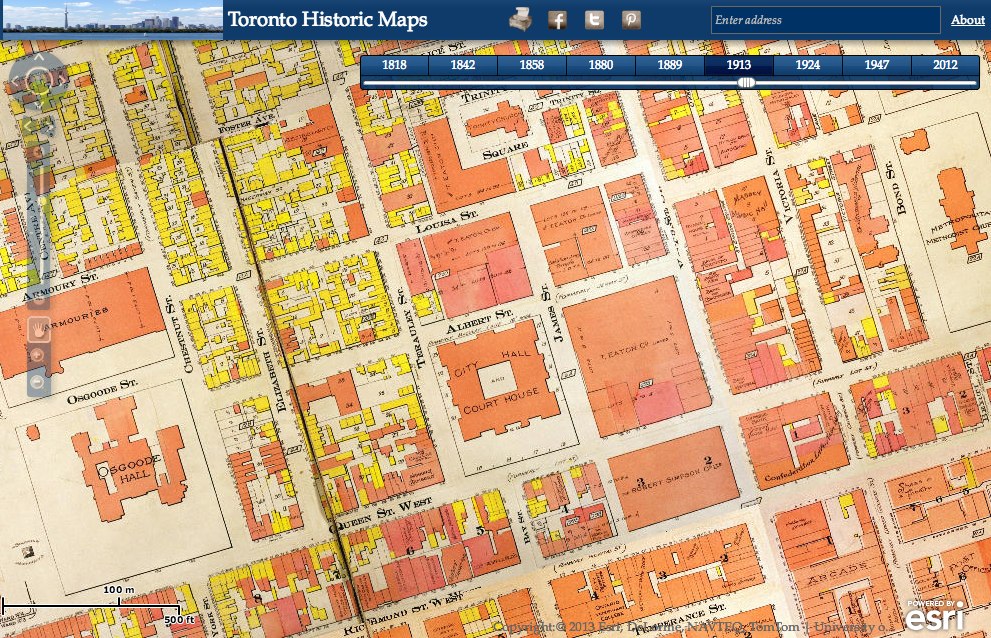Screen dimensions: 991x638
Task: Click the Foster Ave. label
Action: (x=246, y=124)
